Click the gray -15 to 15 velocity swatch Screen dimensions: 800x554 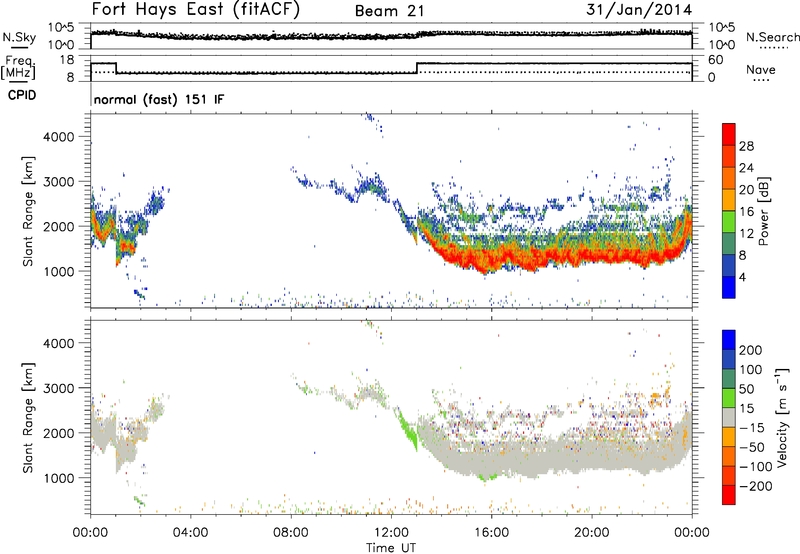click(729, 417)
